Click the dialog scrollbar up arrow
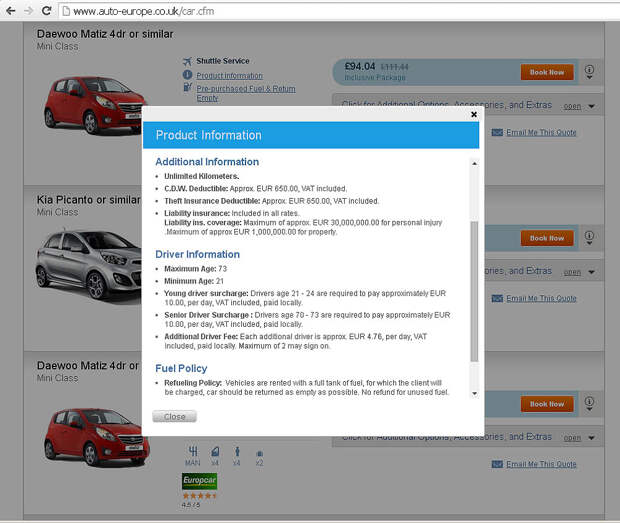This screenshot has height=523, width=620. [474, 163]
